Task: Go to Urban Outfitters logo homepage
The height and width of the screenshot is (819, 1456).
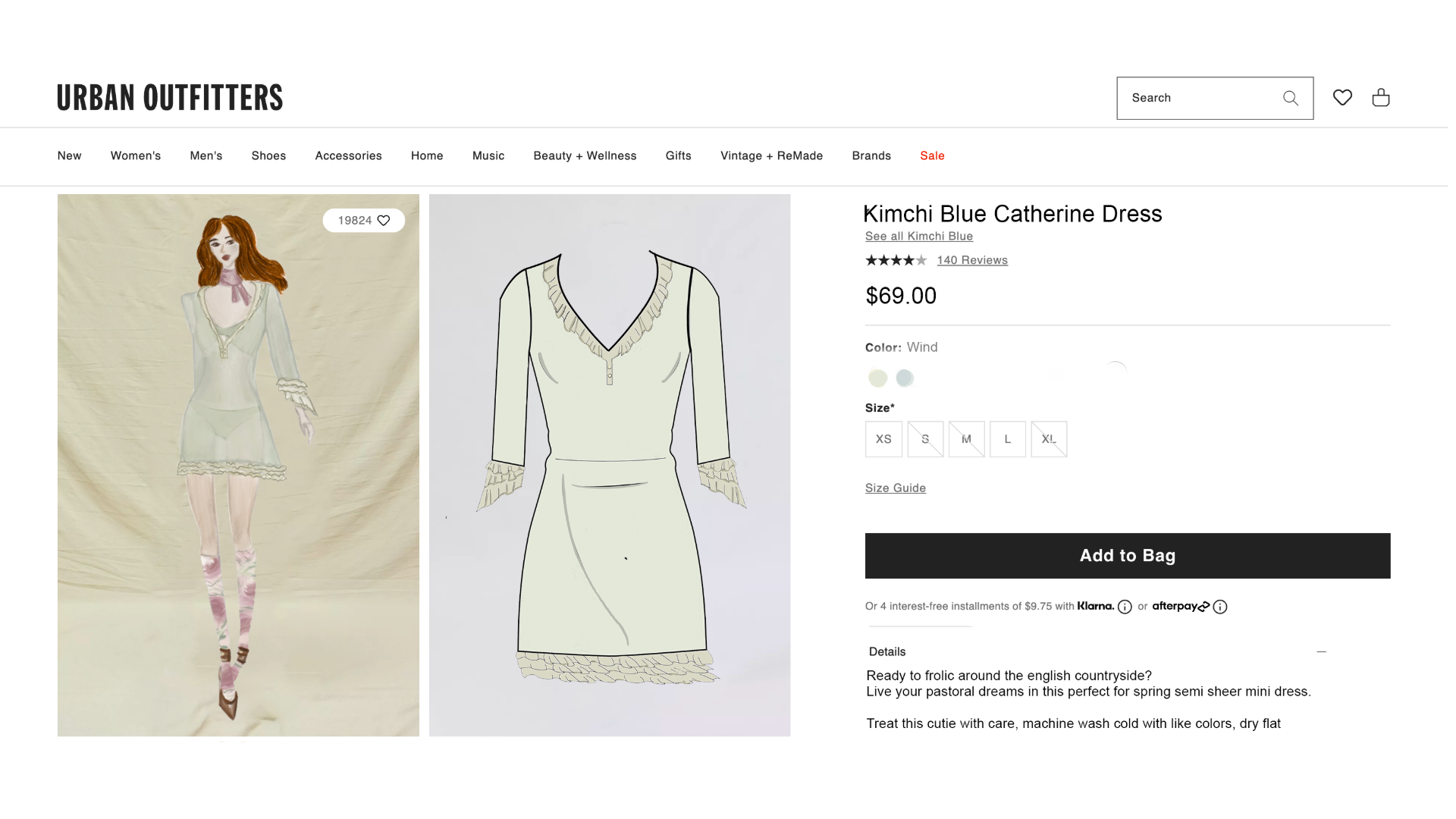Action: click(x=170, y=97)
